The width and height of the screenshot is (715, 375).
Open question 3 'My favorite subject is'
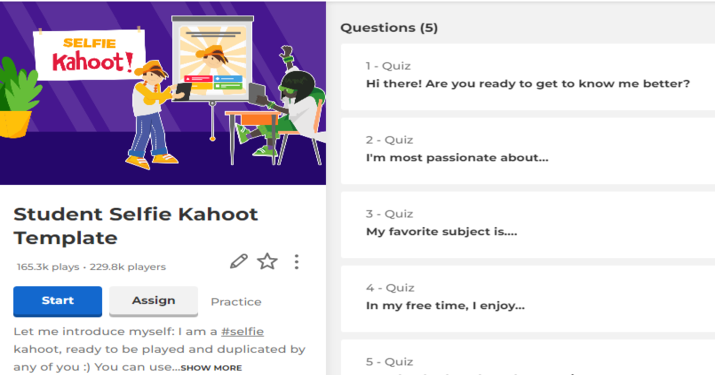pyautogui.click(x=528, y=224)
